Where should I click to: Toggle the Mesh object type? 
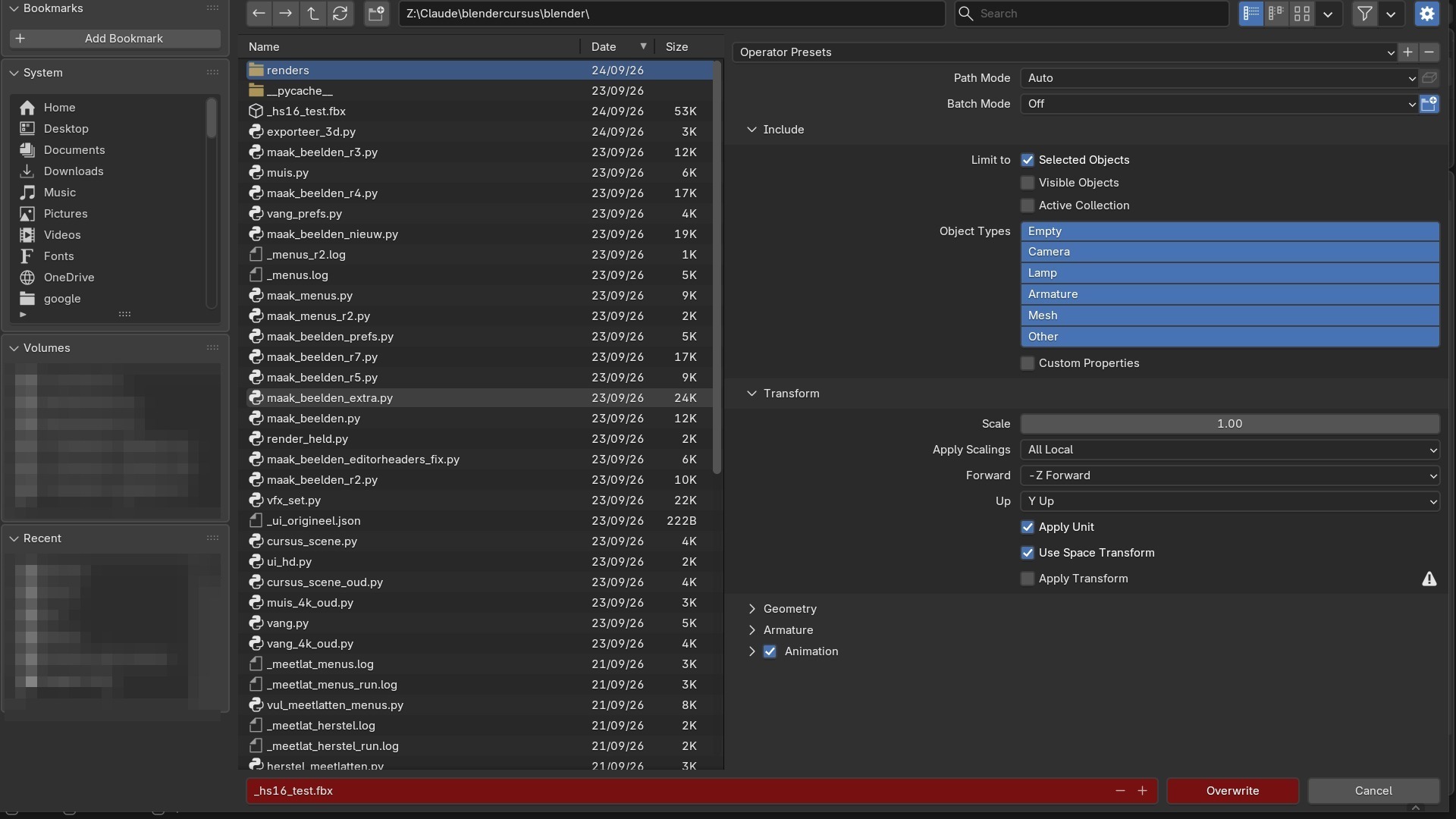pyautogui.click(x=1229, y=315)
